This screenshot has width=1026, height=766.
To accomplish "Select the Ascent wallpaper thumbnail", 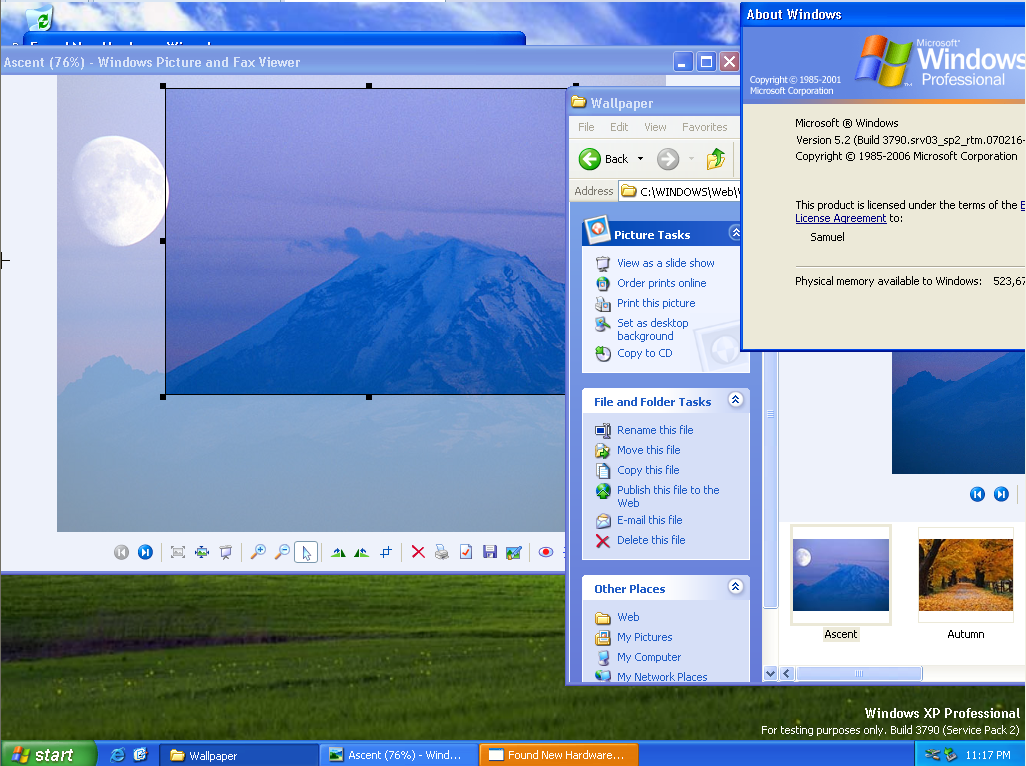I will (x=841, y=576).
